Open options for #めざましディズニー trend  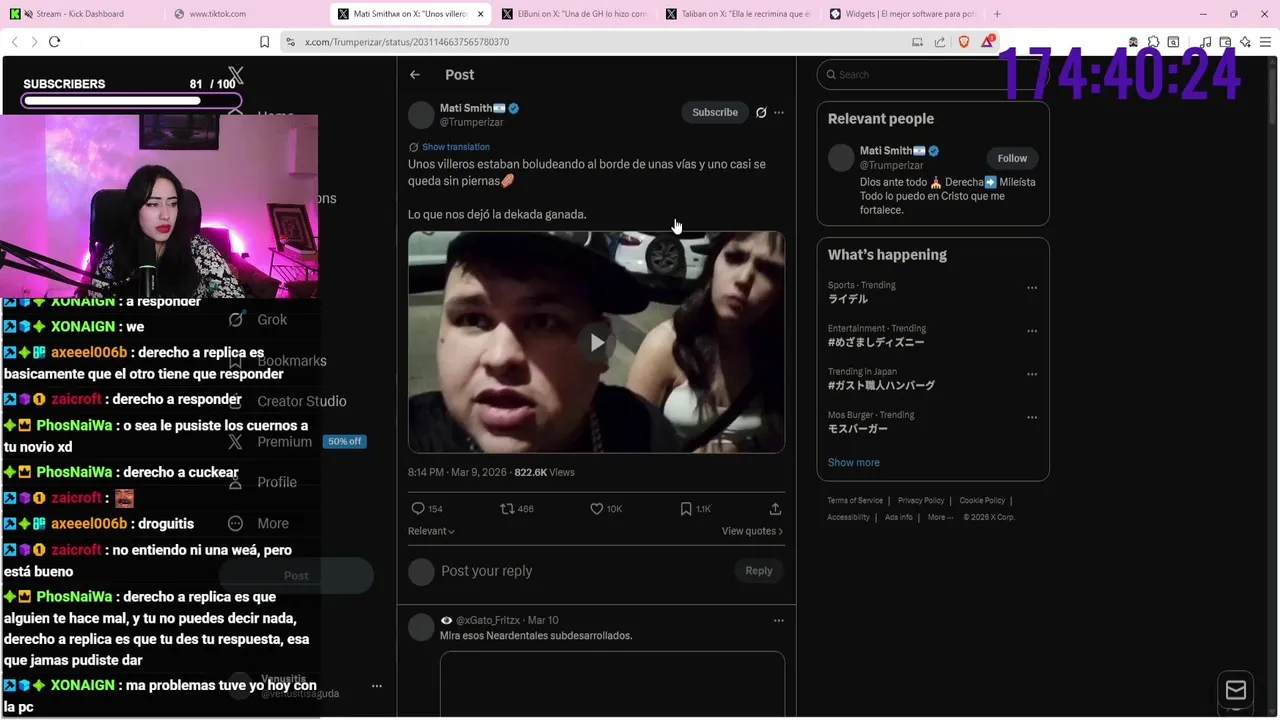(1032, 331)
